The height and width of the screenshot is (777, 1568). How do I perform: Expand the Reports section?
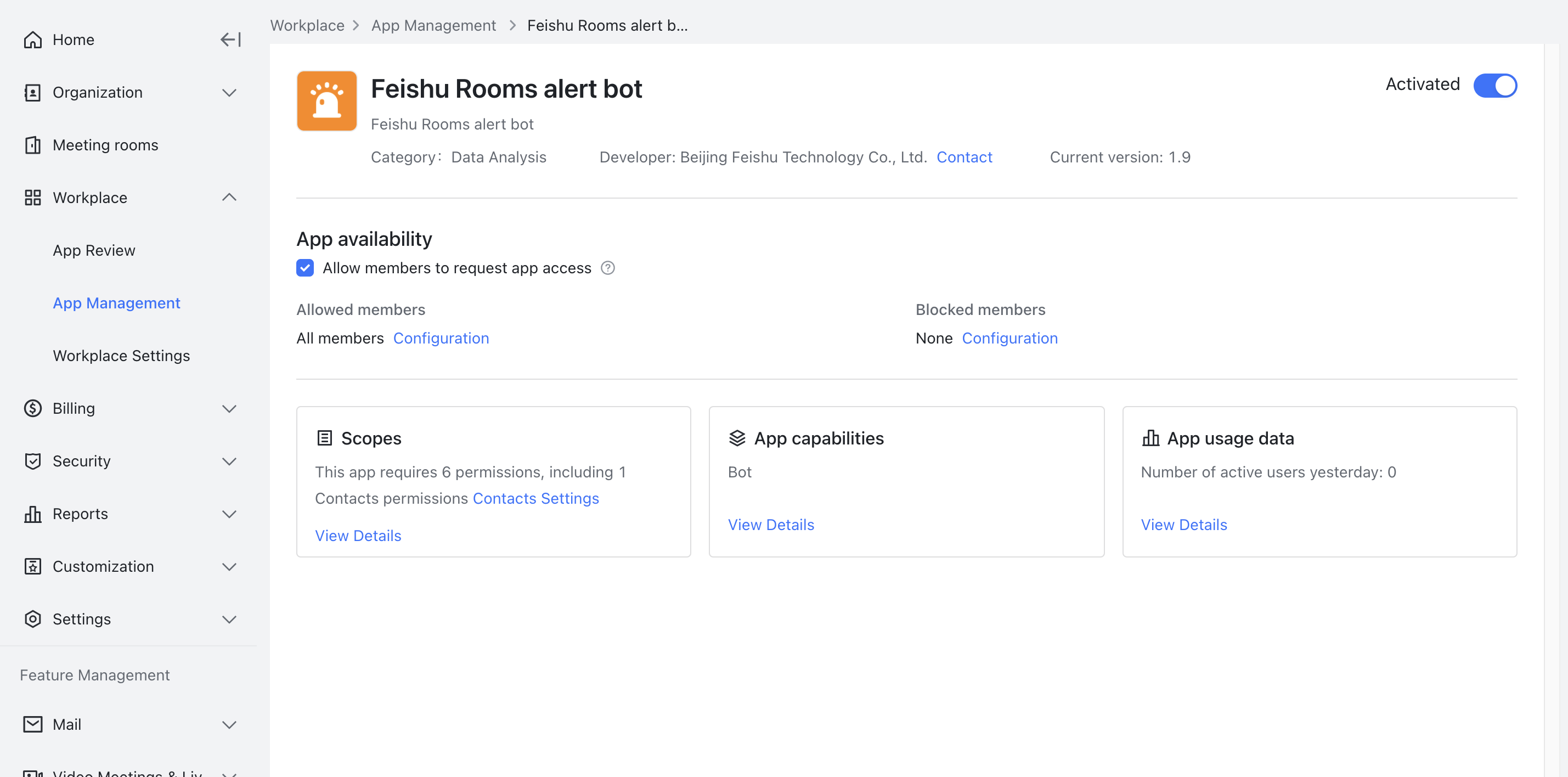[229, 513]
